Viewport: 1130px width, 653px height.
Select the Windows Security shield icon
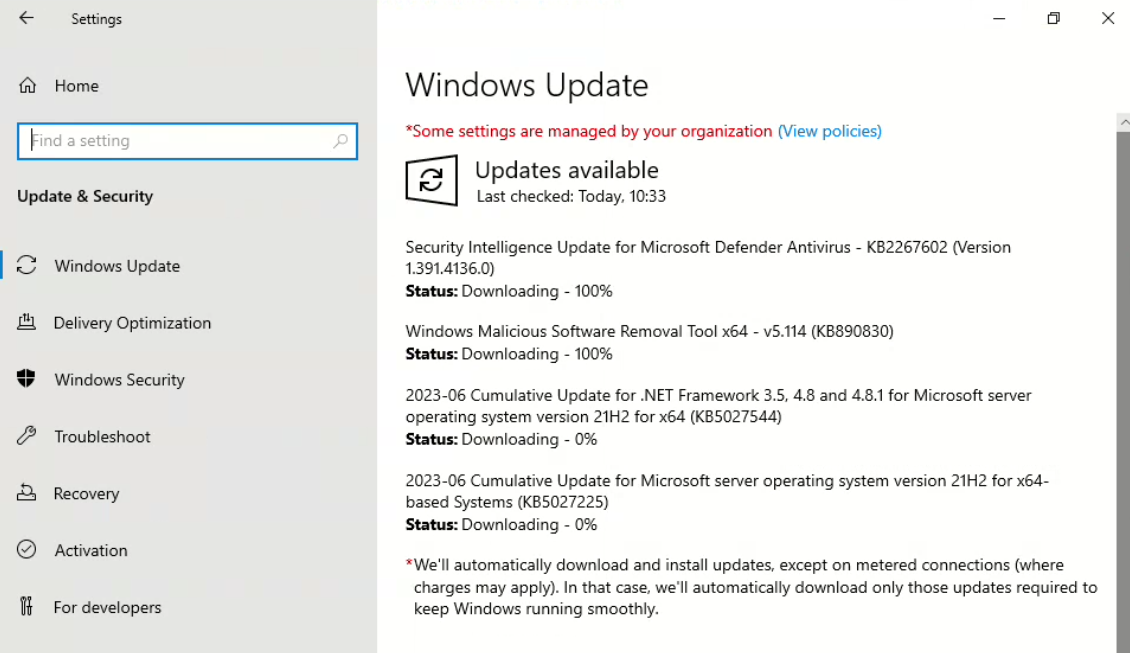(x=27, y=379)
